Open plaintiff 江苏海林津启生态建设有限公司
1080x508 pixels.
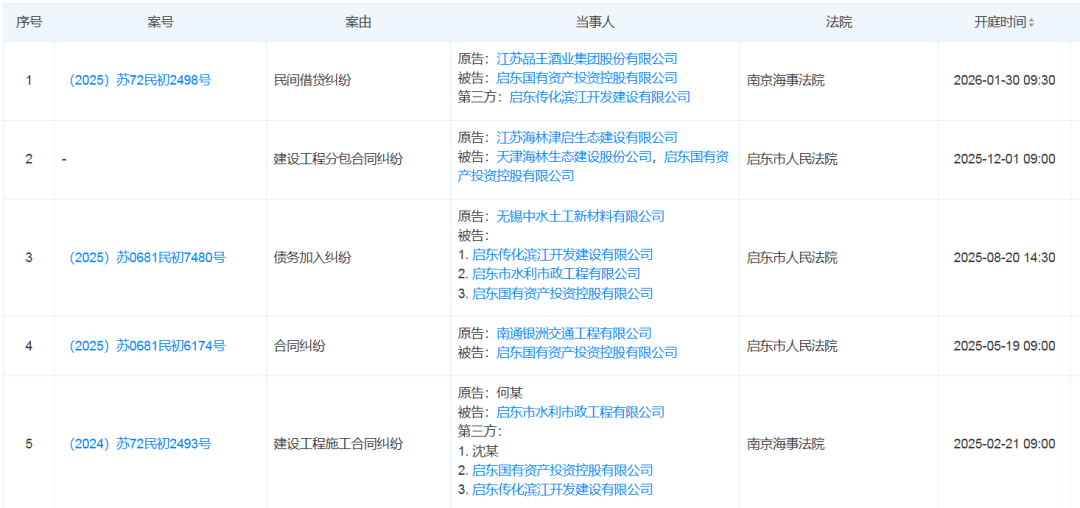pyautogui.click(x=587, y=138)
